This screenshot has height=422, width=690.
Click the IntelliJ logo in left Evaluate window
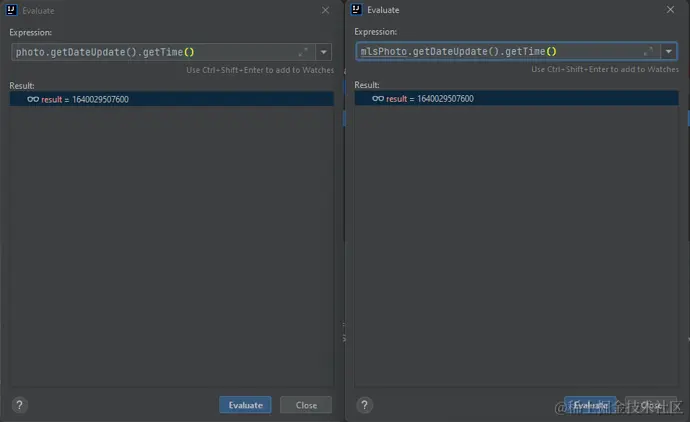point(11,10)
